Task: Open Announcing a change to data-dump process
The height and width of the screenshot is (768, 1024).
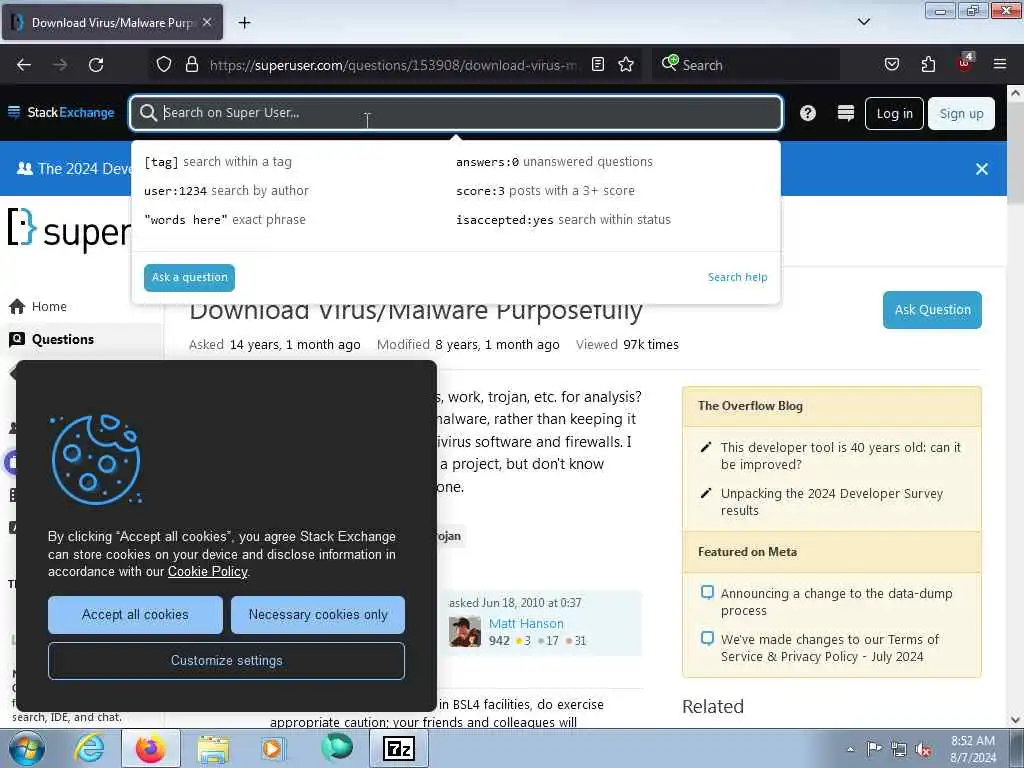Action: [x=836, y=601]
